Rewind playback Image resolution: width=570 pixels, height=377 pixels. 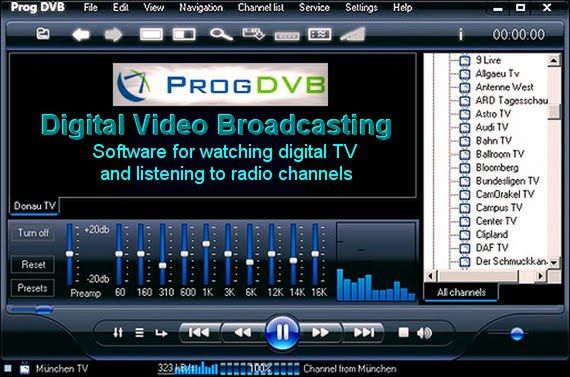tap(242, 332)
